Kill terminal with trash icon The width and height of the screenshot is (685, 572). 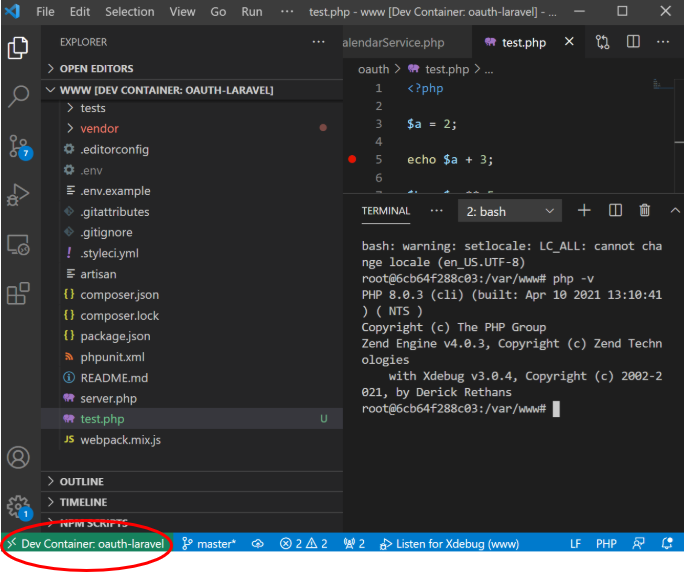644,211
